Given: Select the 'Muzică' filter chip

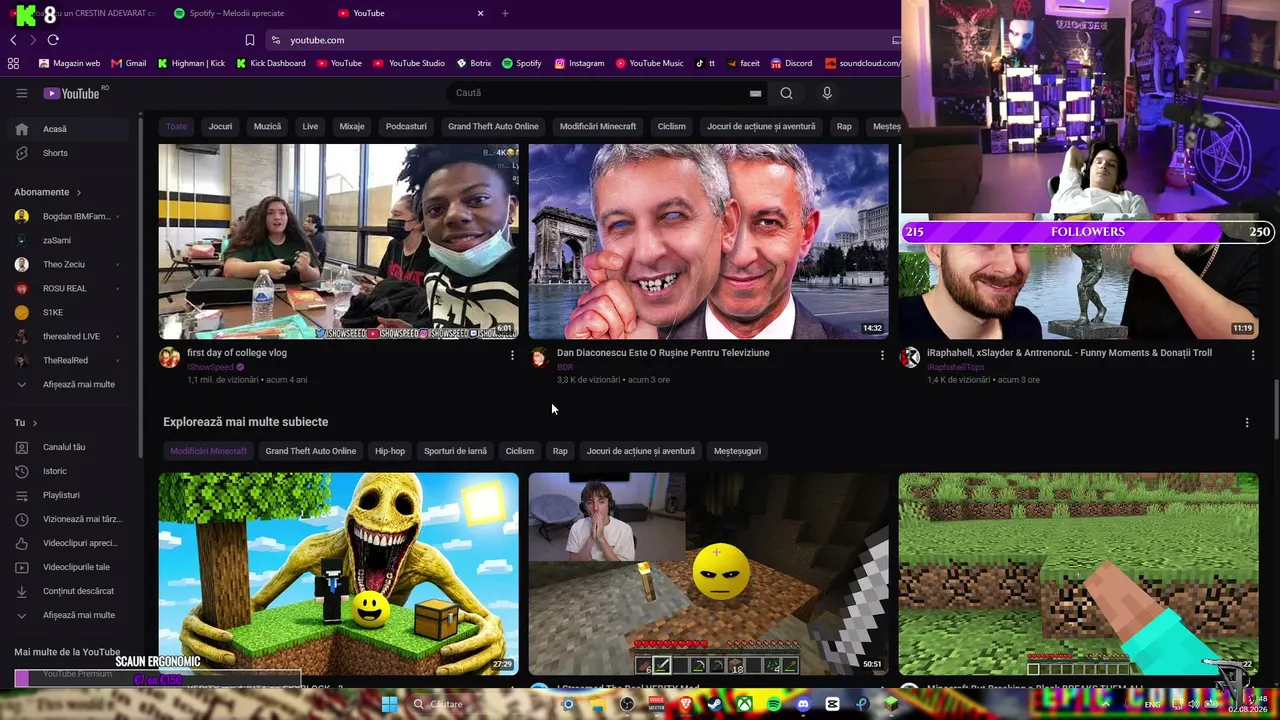Looking at the screenshot, I should pos(267,126).
